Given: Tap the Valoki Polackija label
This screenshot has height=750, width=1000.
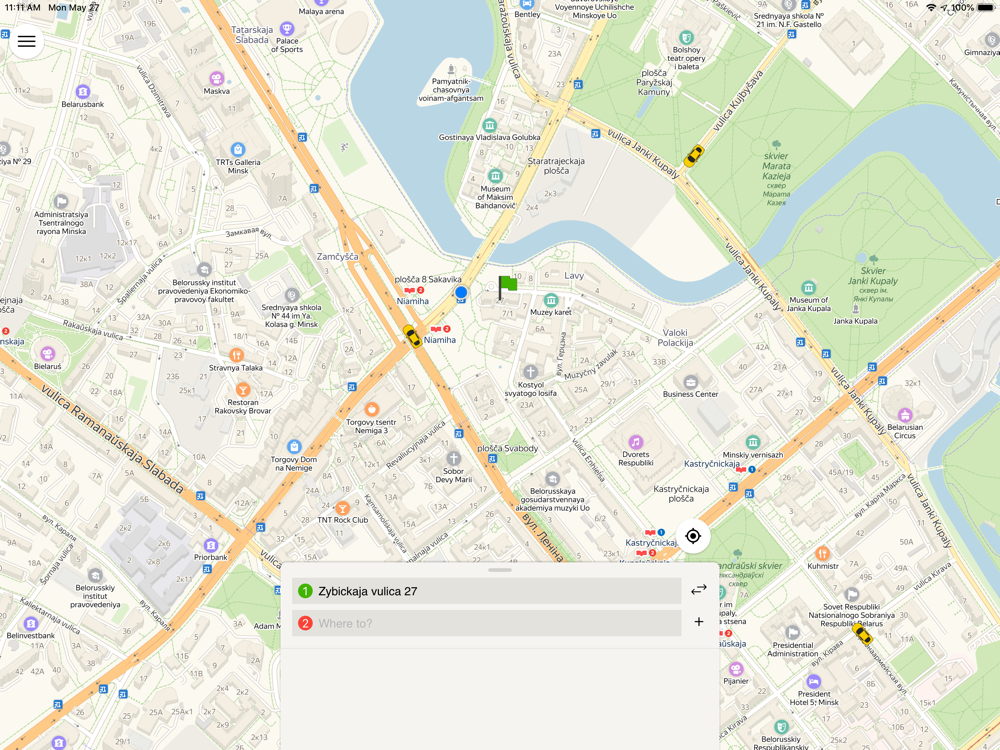Looking at the screenshot, I should click(x=675, y=337).
